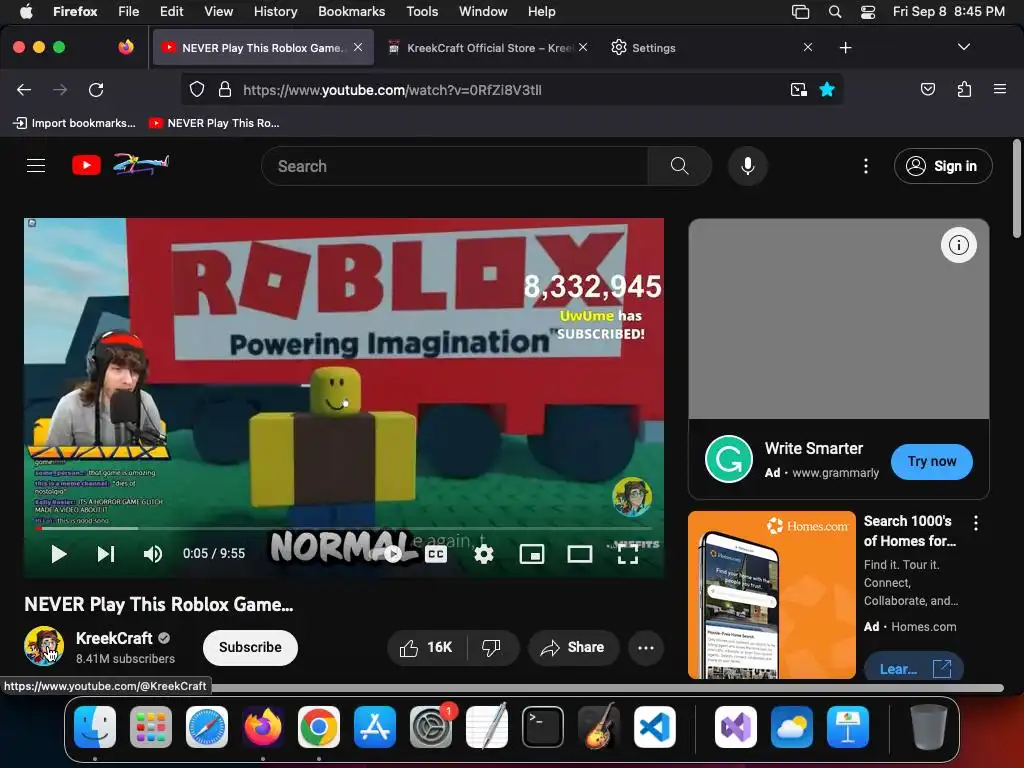
Task: Open YouTube settings three-dot menu
Action: [866, 166]
